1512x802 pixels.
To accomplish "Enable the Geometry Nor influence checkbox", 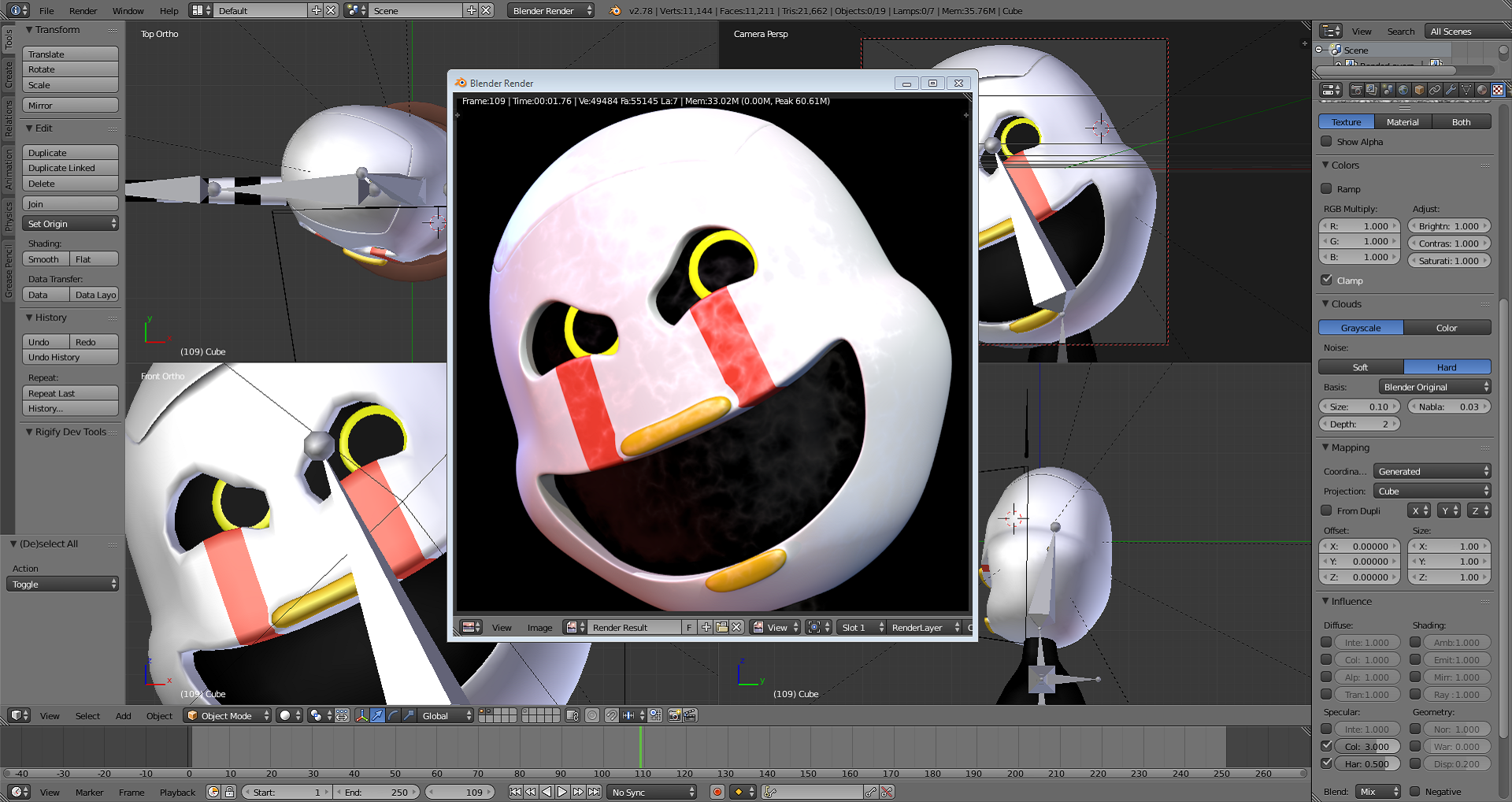I will 1415,729.
